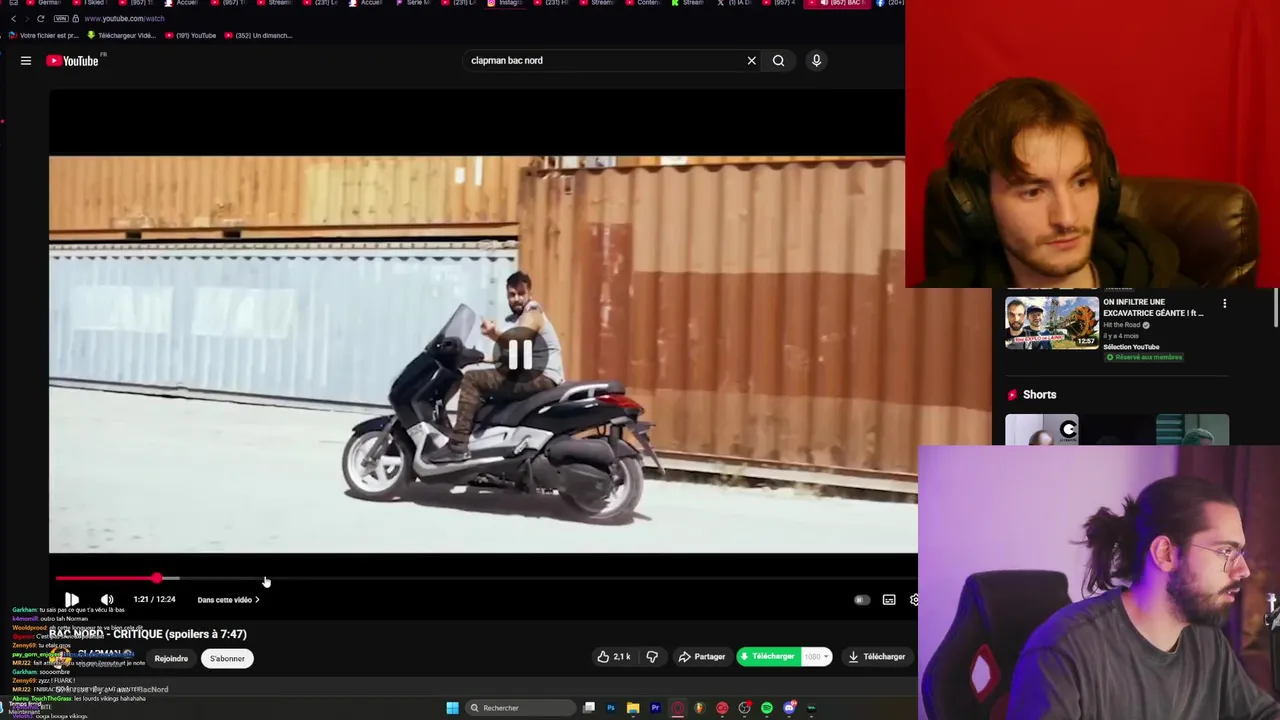Open the 'Votre fichier est pr...' bookmark
Viewport: 1280px width, 720px height.
(43, 35)
